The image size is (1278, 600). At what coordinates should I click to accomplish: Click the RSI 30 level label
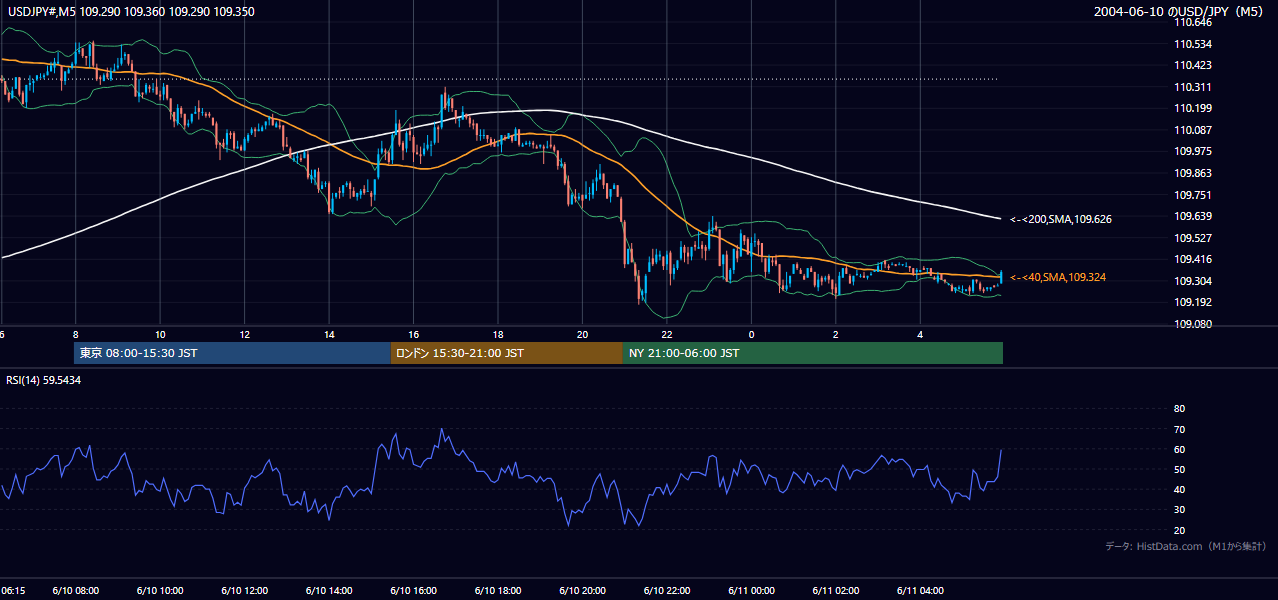(1179, 510)
